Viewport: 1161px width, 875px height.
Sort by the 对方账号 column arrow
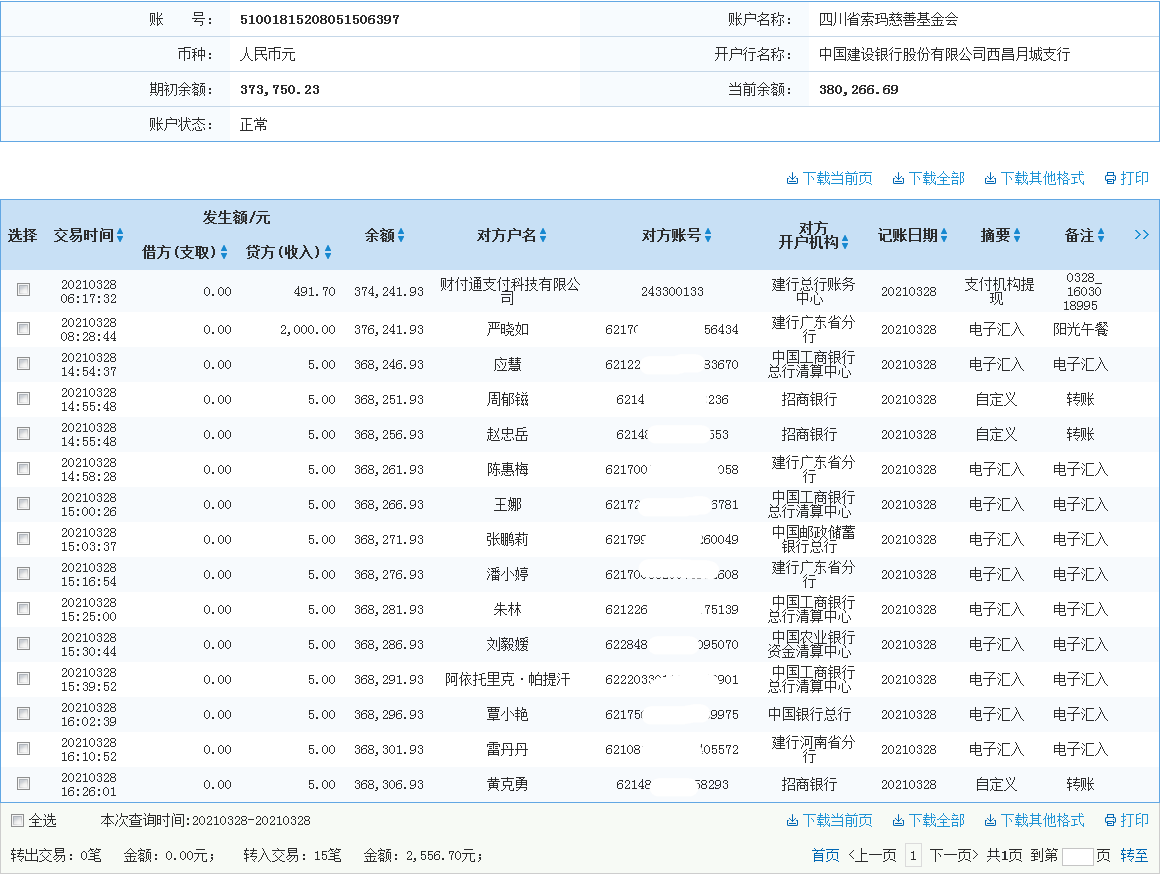click(710, 236)
